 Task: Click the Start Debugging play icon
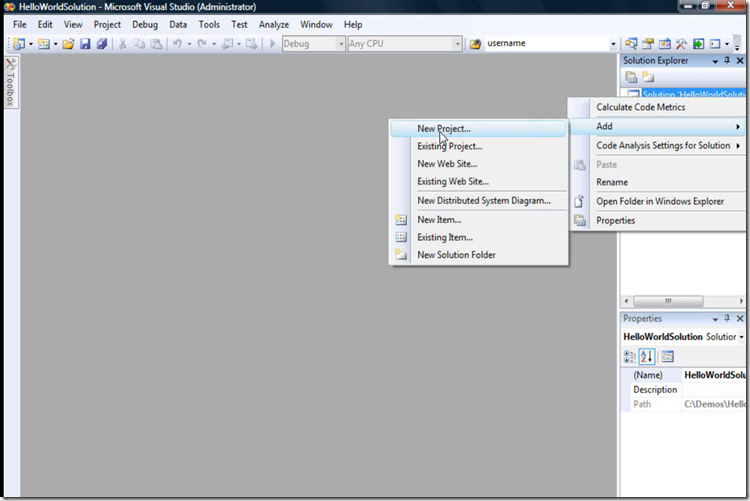[x=272, y=44]
